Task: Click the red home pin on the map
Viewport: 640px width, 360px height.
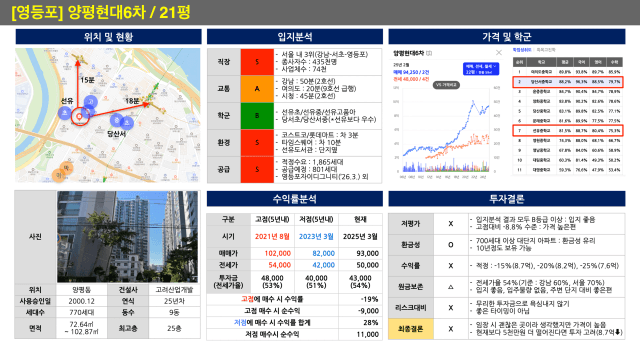Action: tap(79, 117)
